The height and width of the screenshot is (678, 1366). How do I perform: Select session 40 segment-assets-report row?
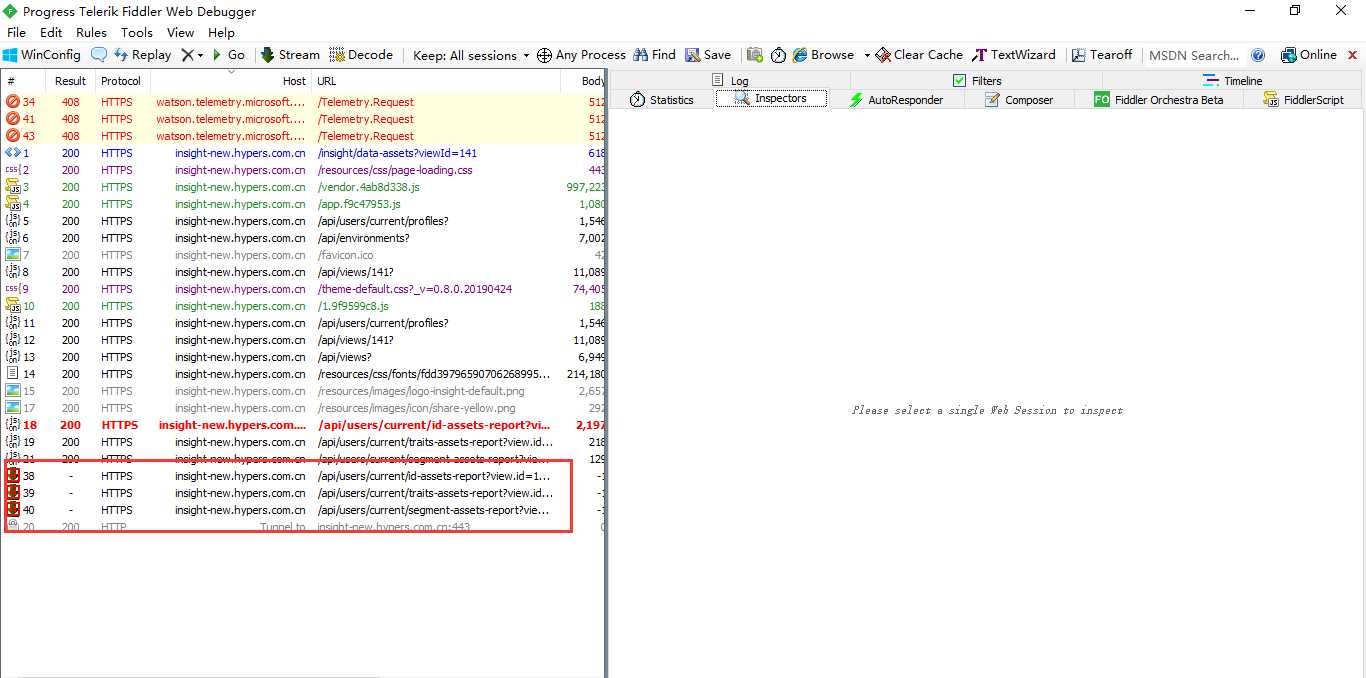[x=304, y=510]
